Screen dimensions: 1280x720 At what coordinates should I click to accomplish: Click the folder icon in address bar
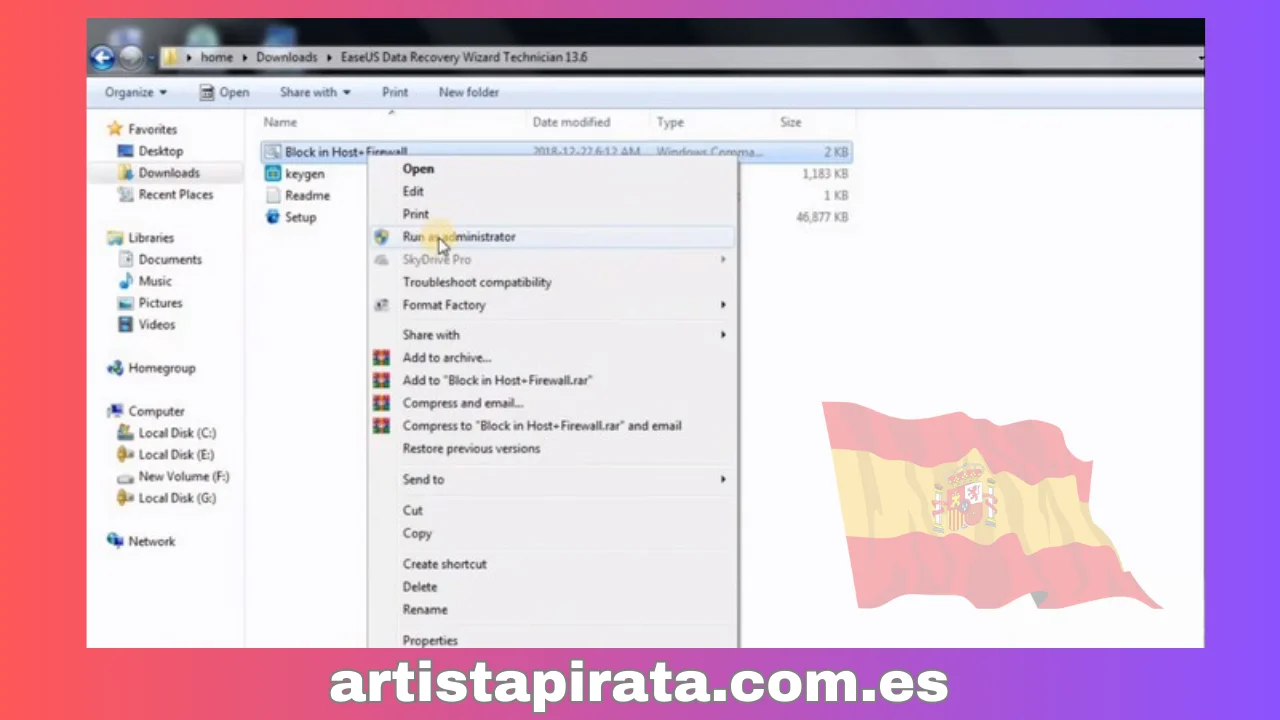(x=170, y=57)
